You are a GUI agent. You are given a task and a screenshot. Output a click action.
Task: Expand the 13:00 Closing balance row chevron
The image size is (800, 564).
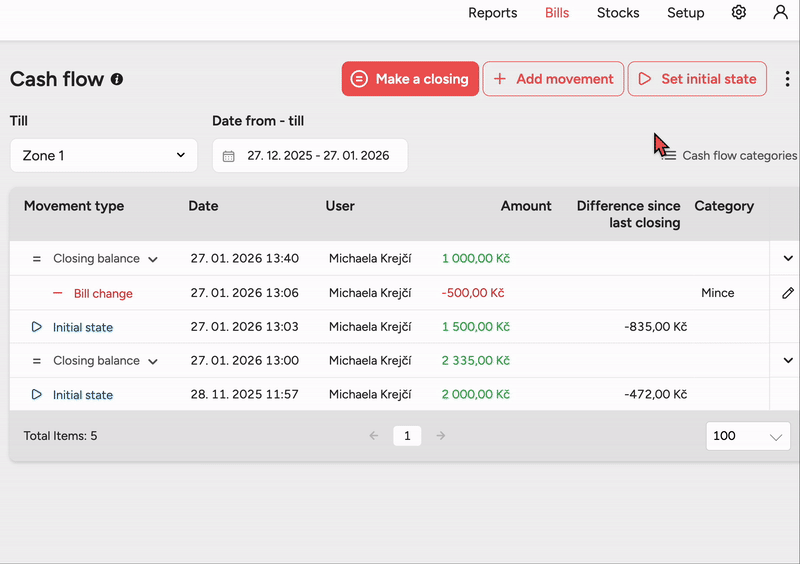click(x=788, y=361)
